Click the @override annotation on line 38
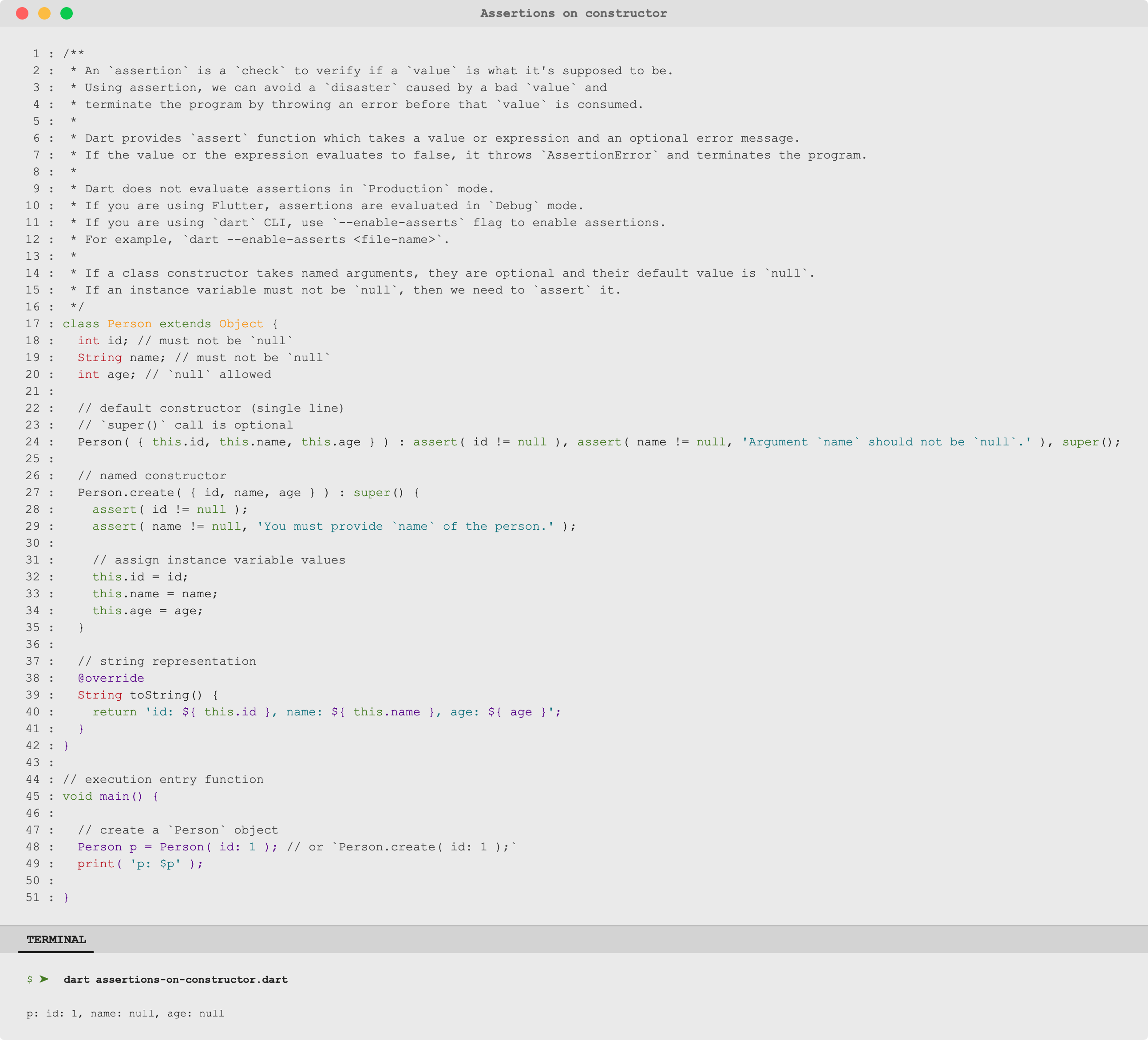Image resolution: width=1148 pixels, height=1040 pixels. pyautogui.click(x=111, y=678)
